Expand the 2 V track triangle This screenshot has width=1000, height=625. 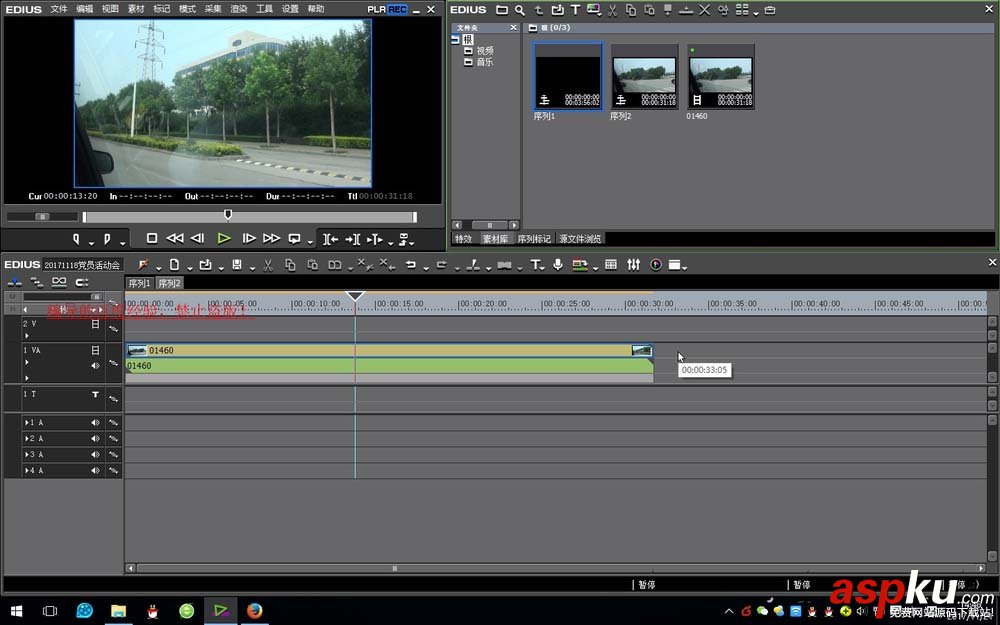point(27,335)
